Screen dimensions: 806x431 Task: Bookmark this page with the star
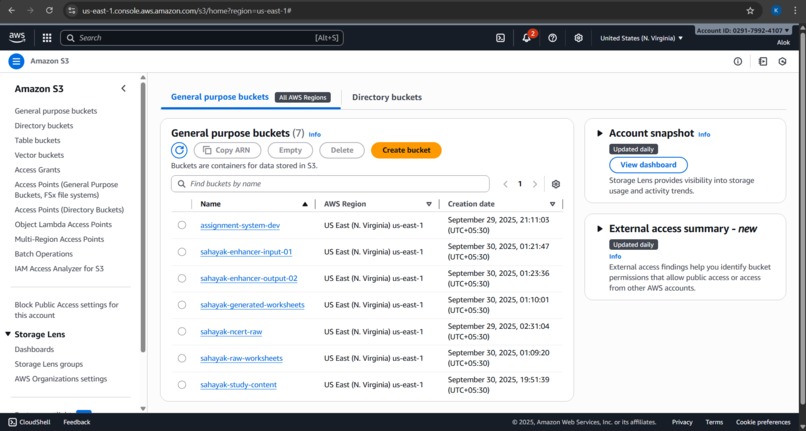(750, 10)
